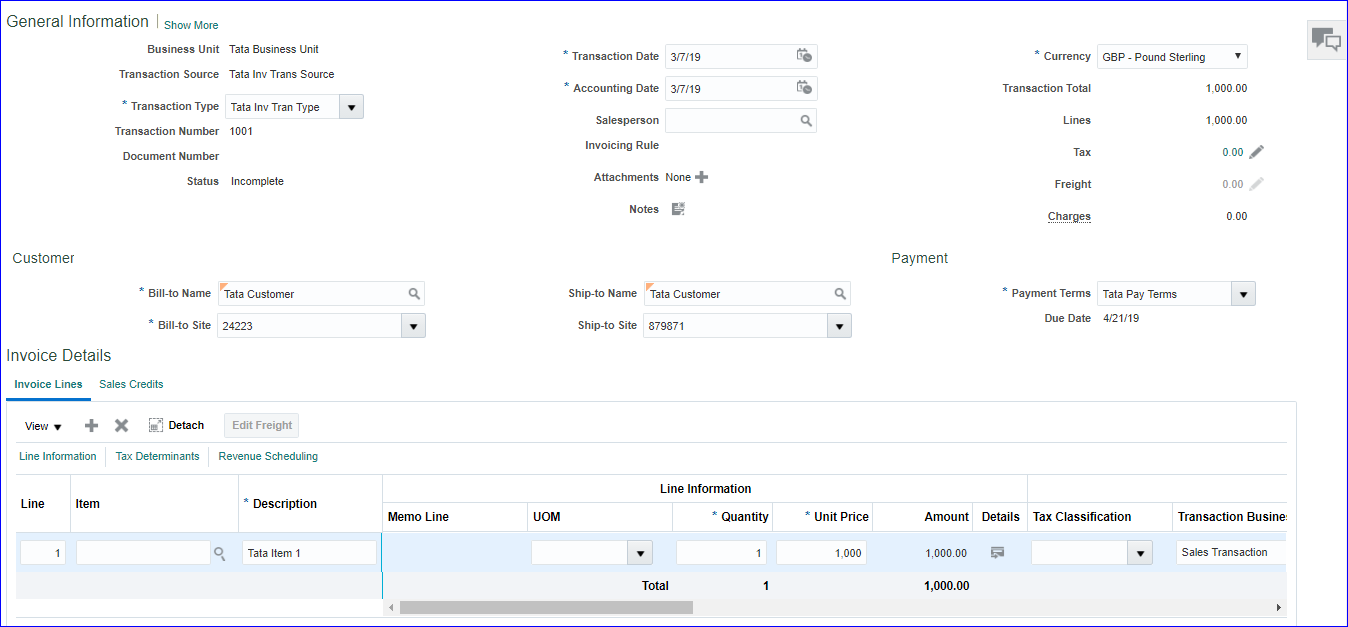
Task: Edit the Tax amount with pencil icon
Action: click(1256, 152)
